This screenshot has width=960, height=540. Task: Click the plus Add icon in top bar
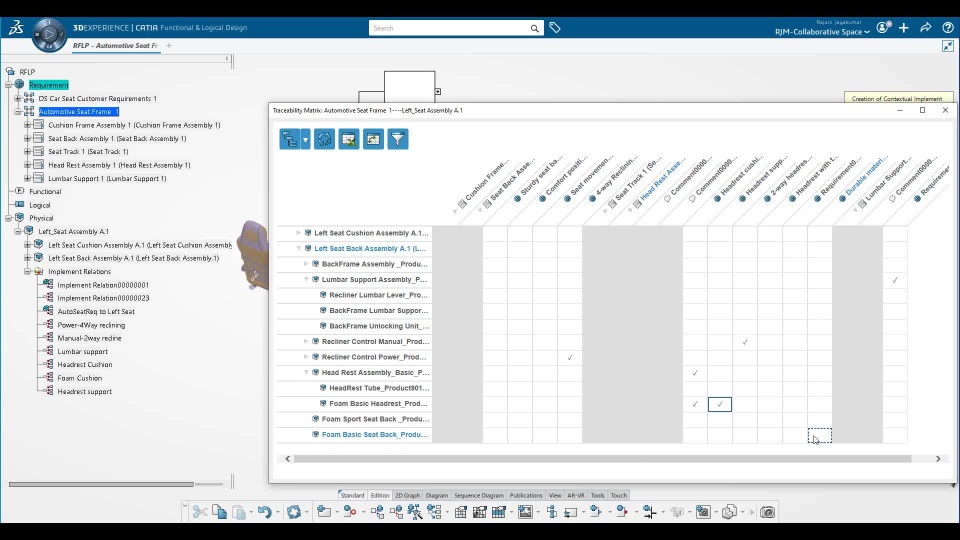pos(904,28)
